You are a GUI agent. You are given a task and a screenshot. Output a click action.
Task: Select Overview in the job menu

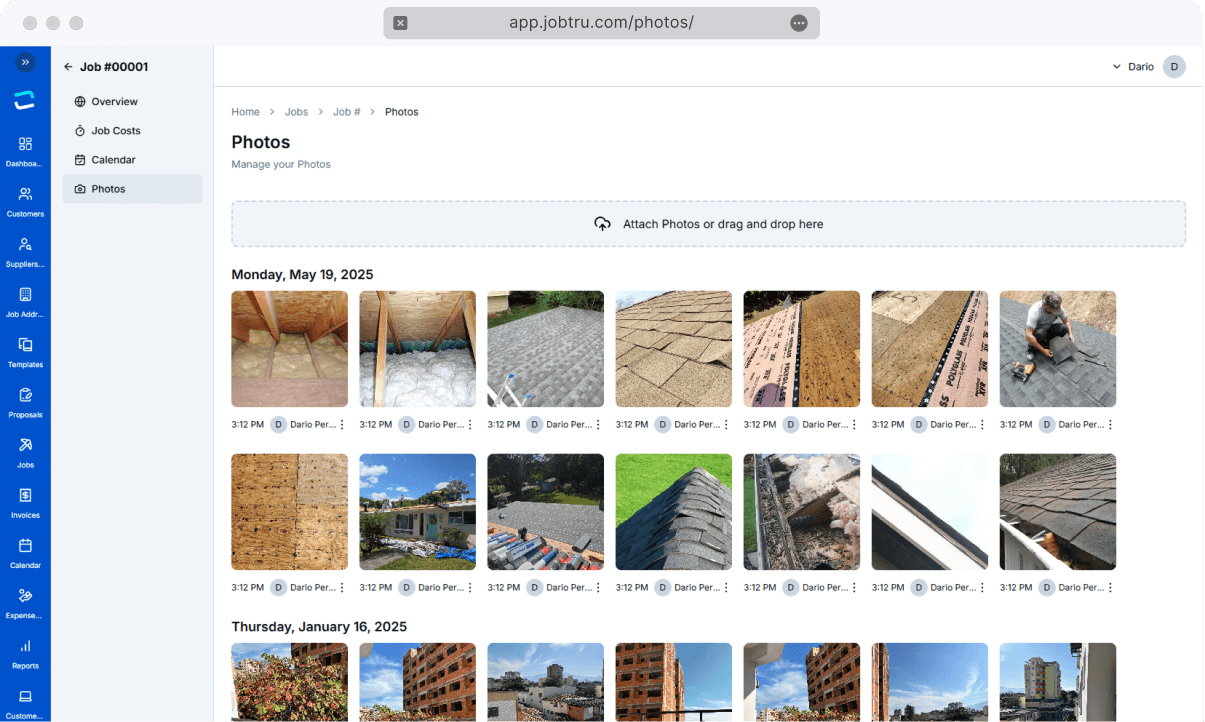point(132,102)
